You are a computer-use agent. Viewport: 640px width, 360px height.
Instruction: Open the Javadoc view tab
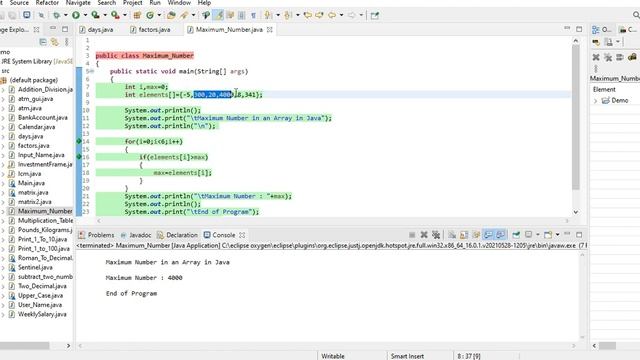coord(136,235)
